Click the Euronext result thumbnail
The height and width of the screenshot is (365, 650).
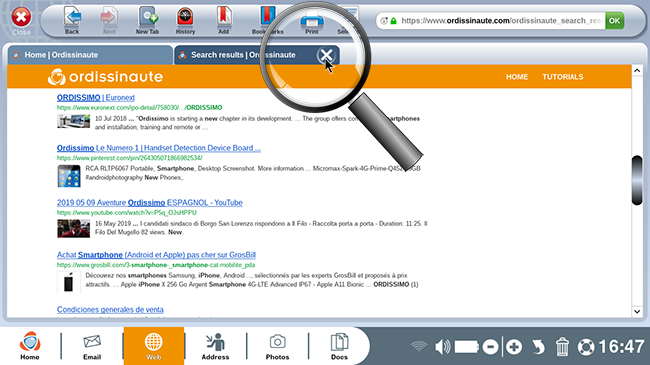(x=73, y=121)
